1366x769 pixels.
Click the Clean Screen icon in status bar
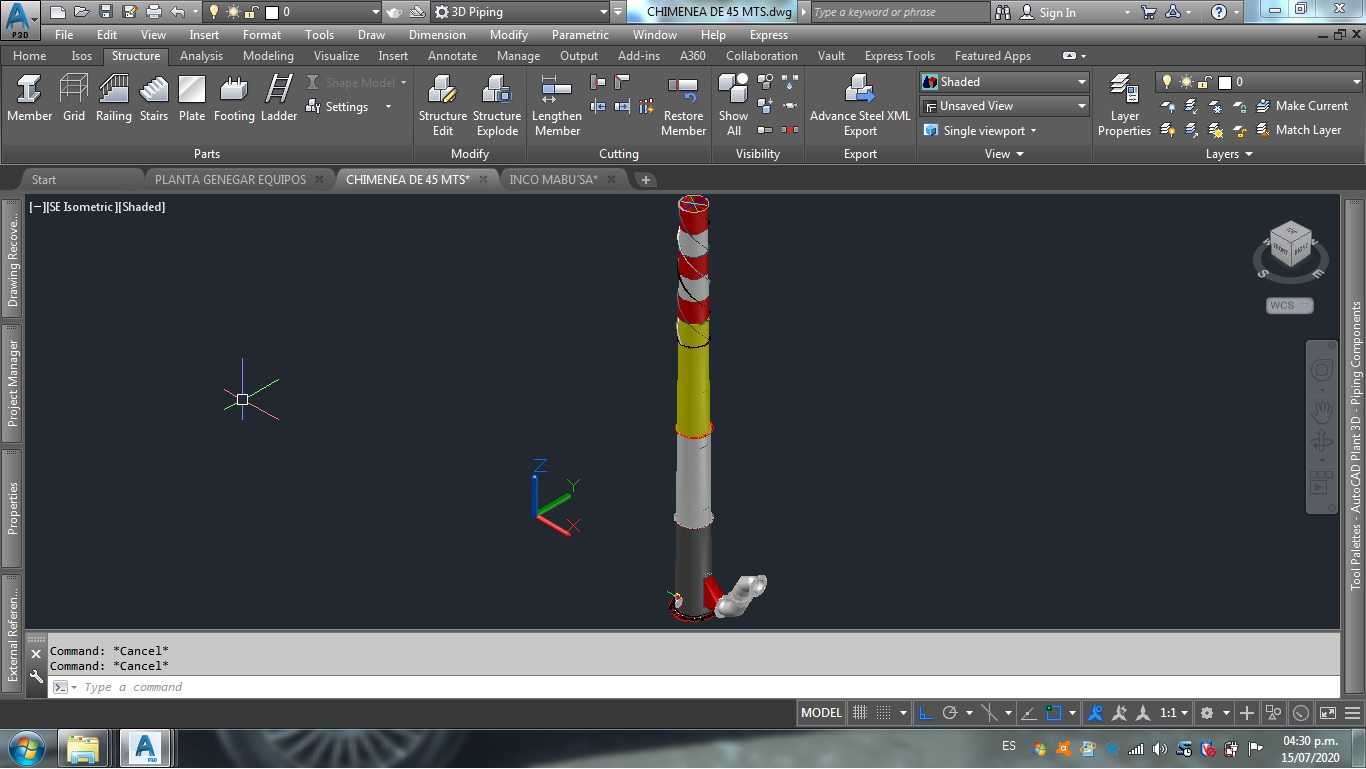[1328, 713]
